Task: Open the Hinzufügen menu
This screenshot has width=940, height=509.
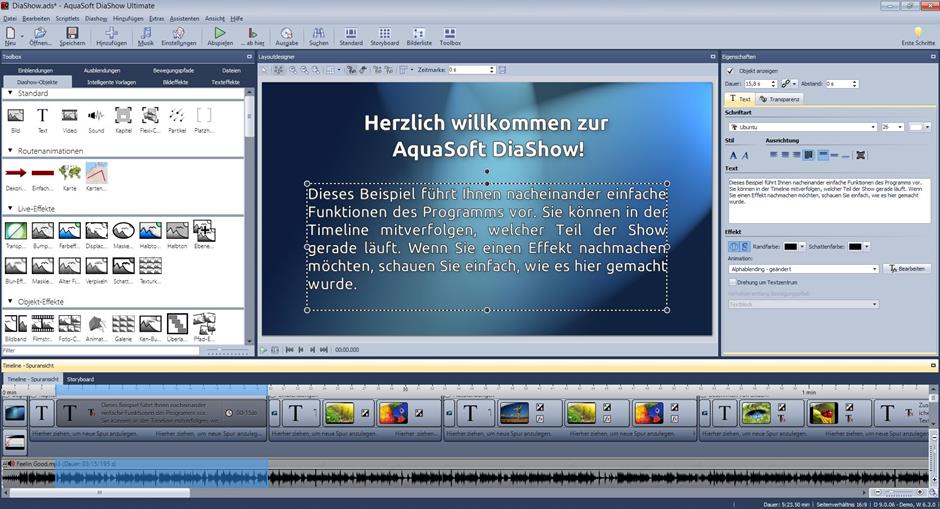Action: tap(128, 19)
